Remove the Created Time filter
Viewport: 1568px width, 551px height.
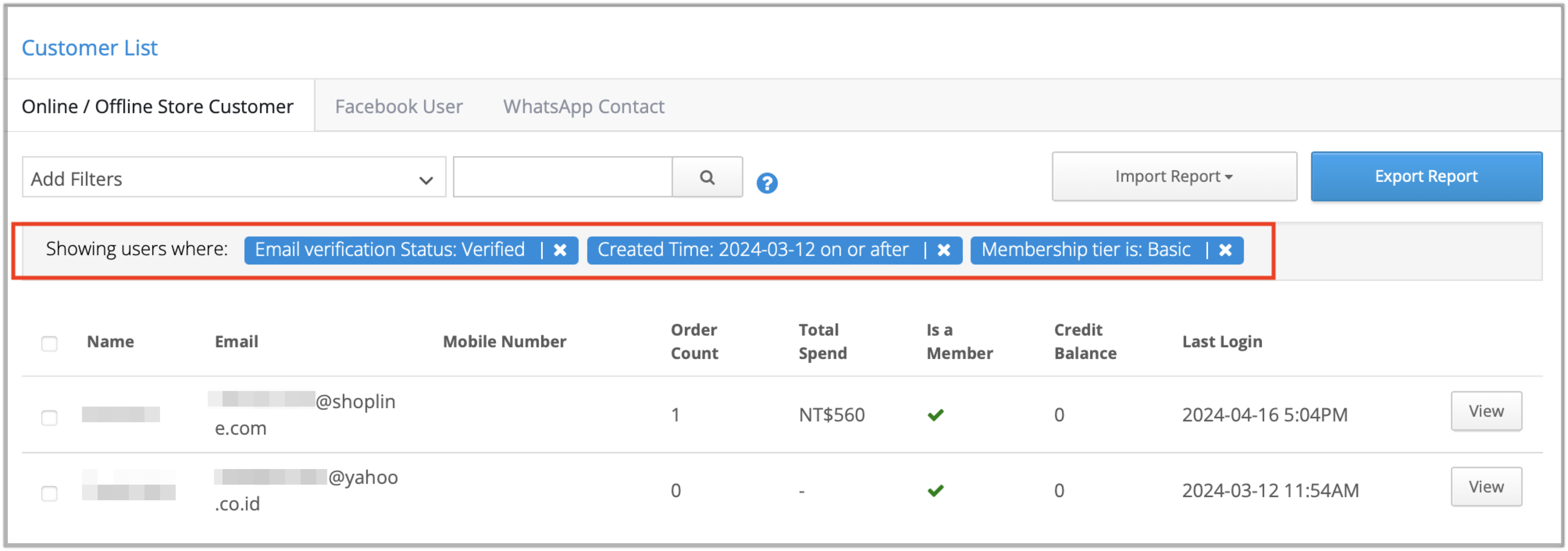943,250
